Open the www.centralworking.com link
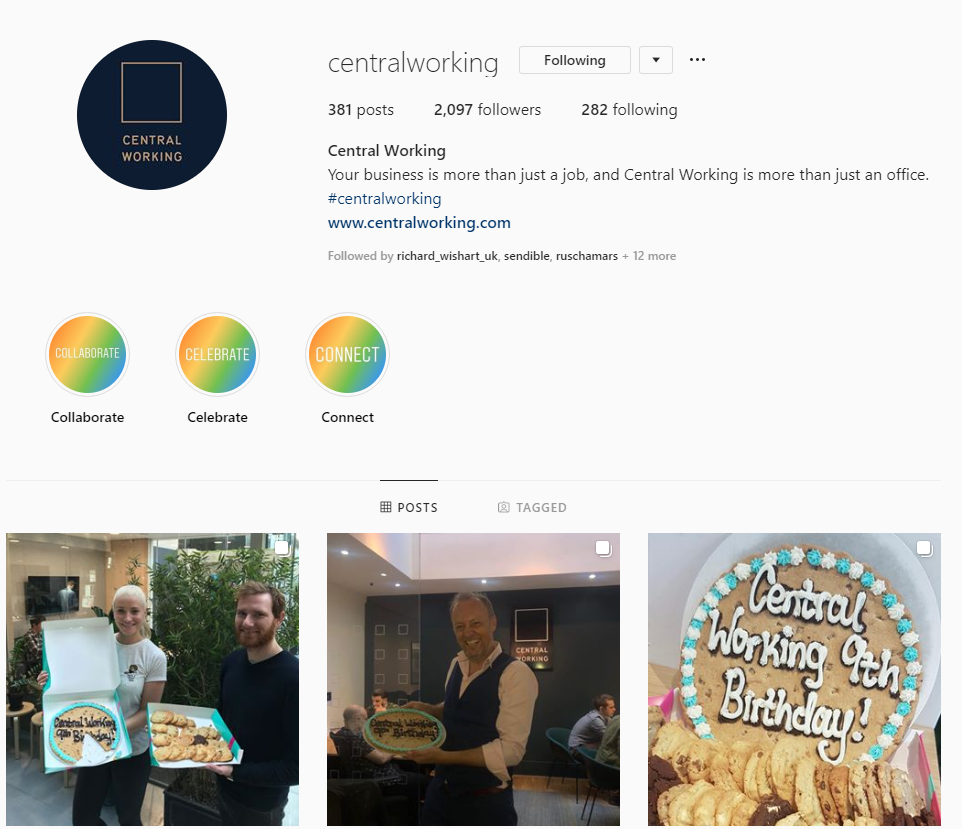The image size is (962, 829). [419, 223]
